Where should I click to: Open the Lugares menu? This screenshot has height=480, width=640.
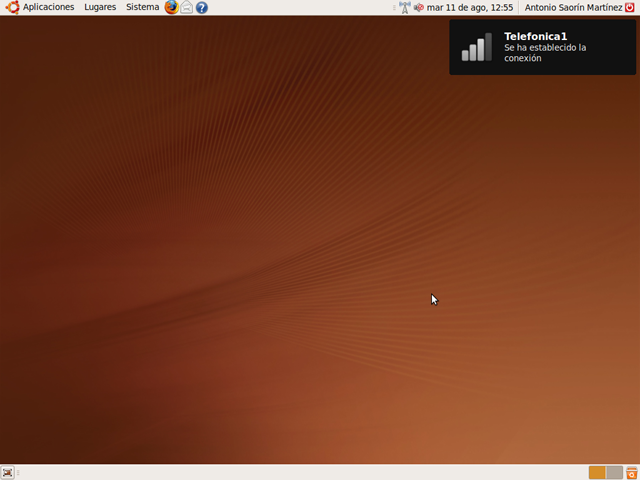coord(100,7)
